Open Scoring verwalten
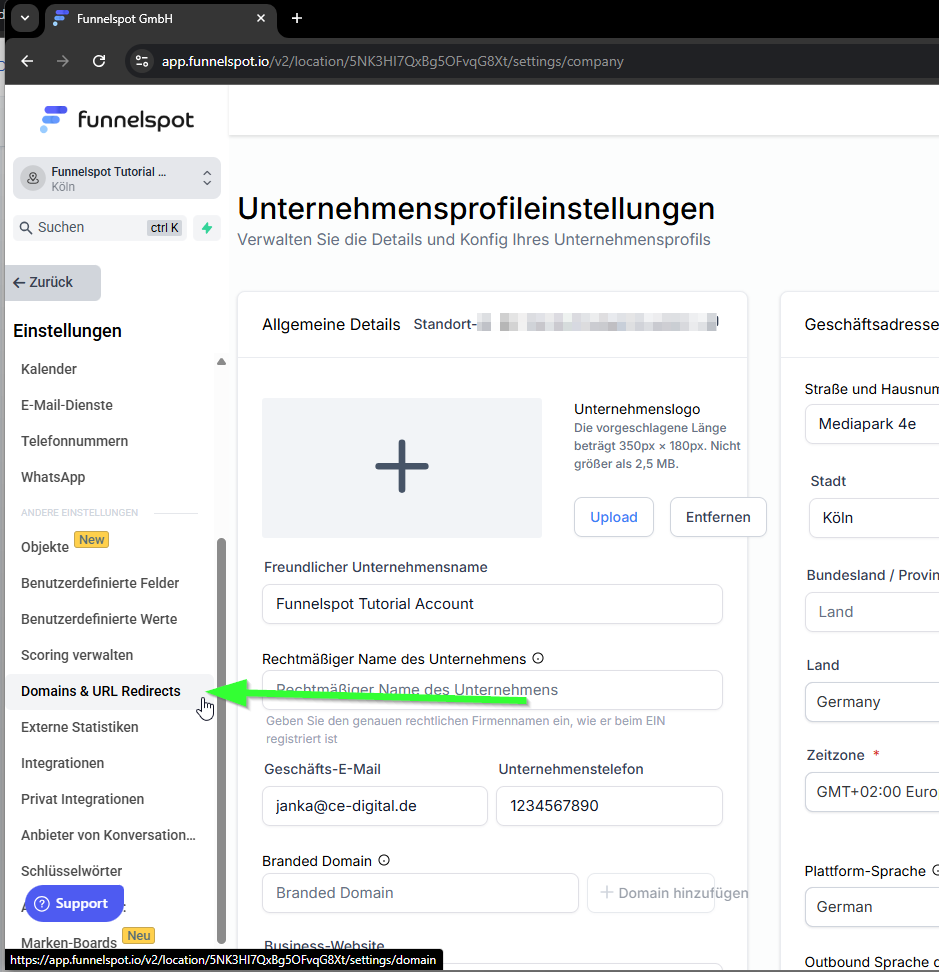The width and height of the screenshot is (939, 972). pyautogui.click(x=77, y=655)
